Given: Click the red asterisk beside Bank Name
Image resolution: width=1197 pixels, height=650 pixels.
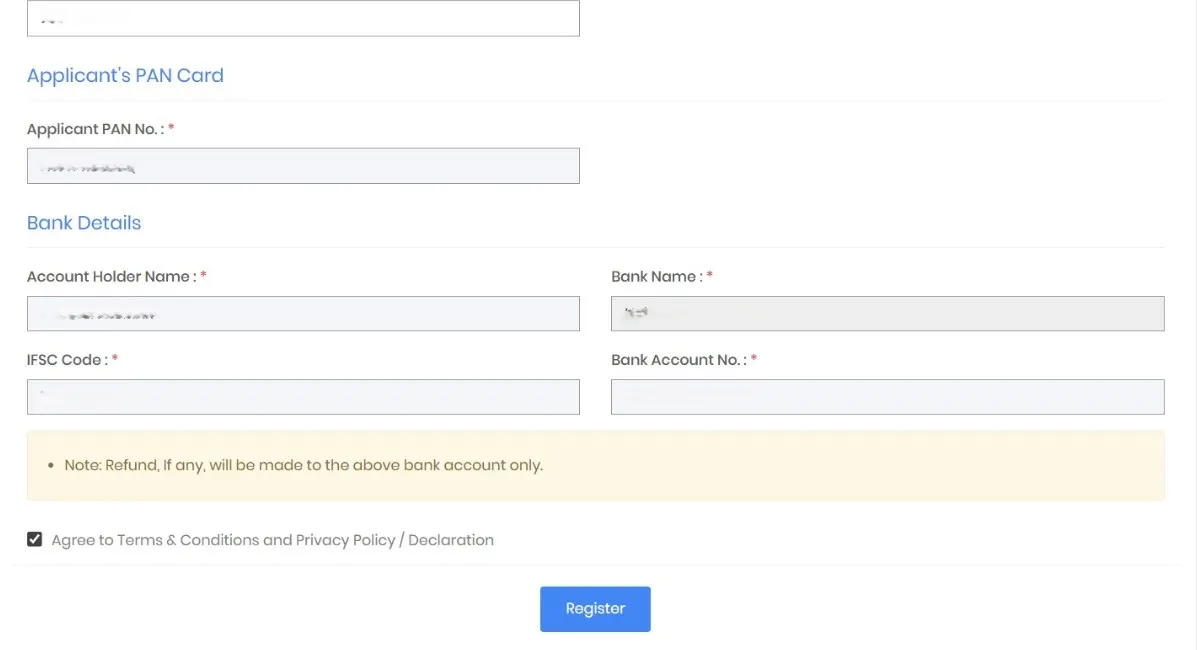Looking at the screenshot, I should click(708, 276).
